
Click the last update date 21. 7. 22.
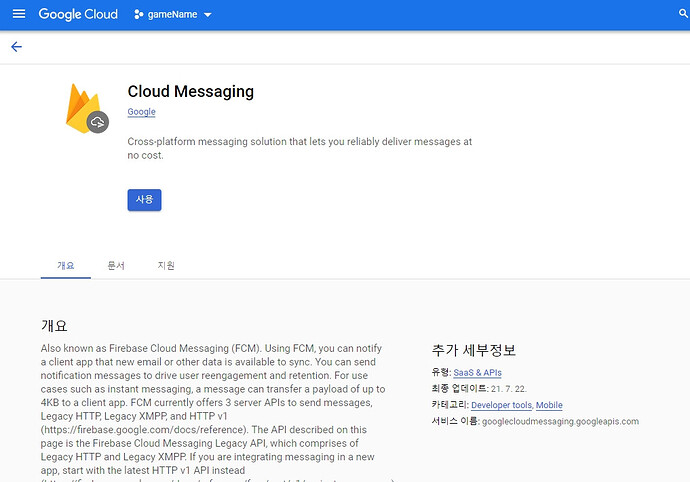tap(509, 389)
